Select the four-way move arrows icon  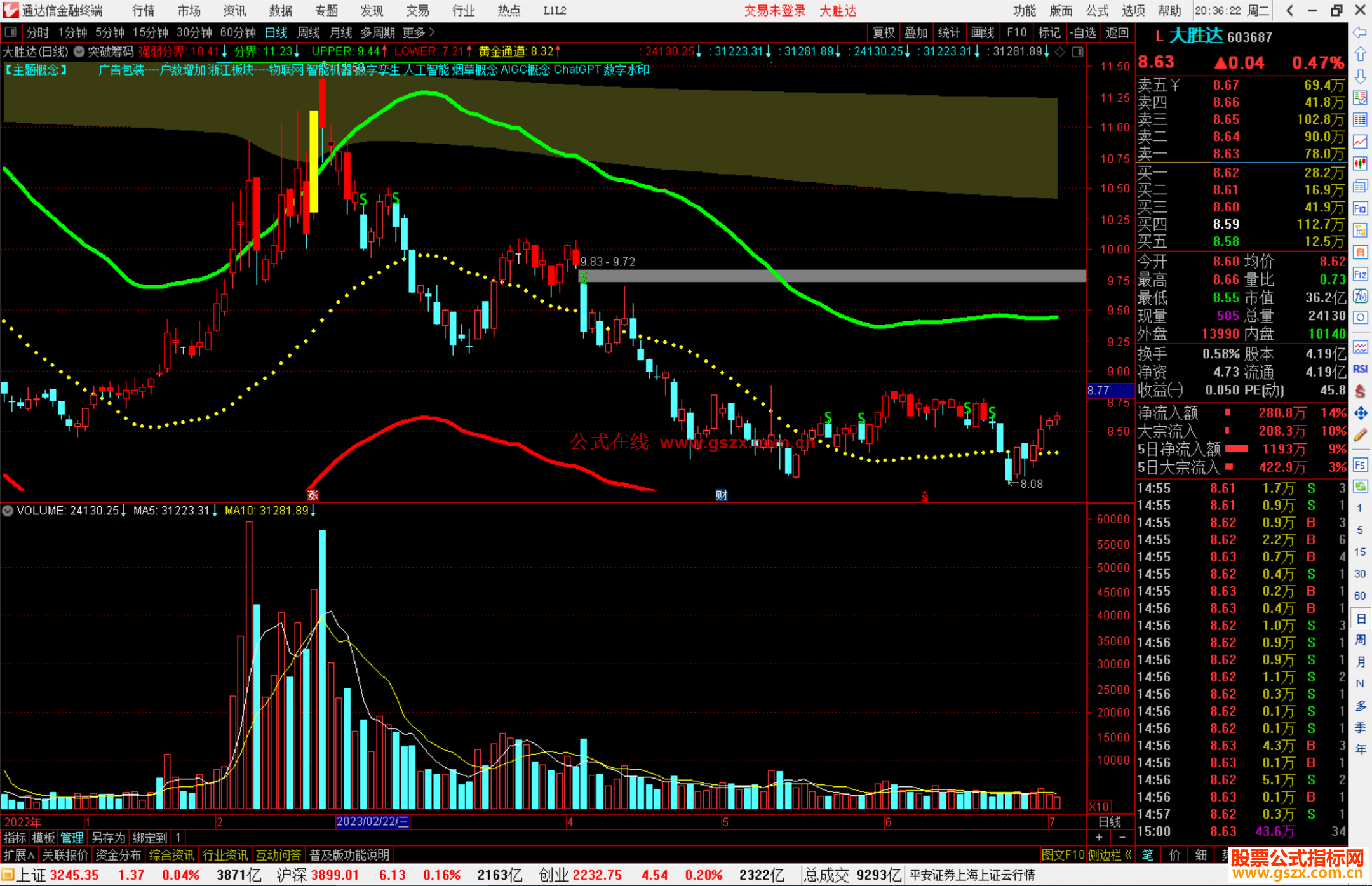[1360, 413]
